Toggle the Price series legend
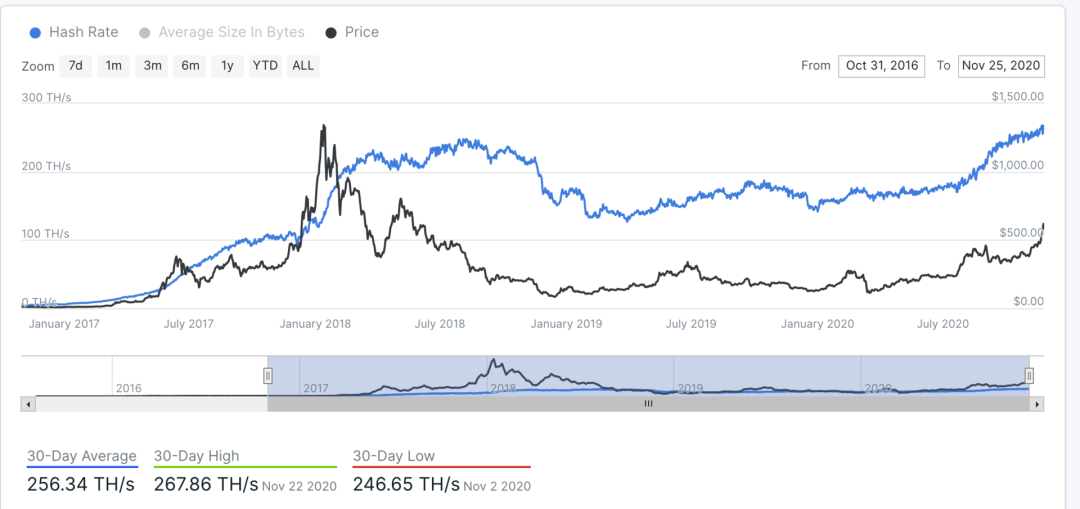Screen dimensions: 1080x509 (352, 32)
